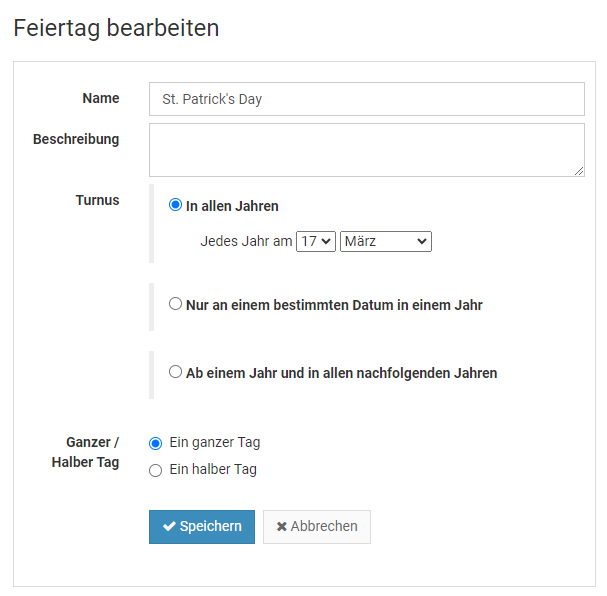Click the checkmark icon on Speichern
Viewport: 607px width, 596px height.
coord(170,527)
